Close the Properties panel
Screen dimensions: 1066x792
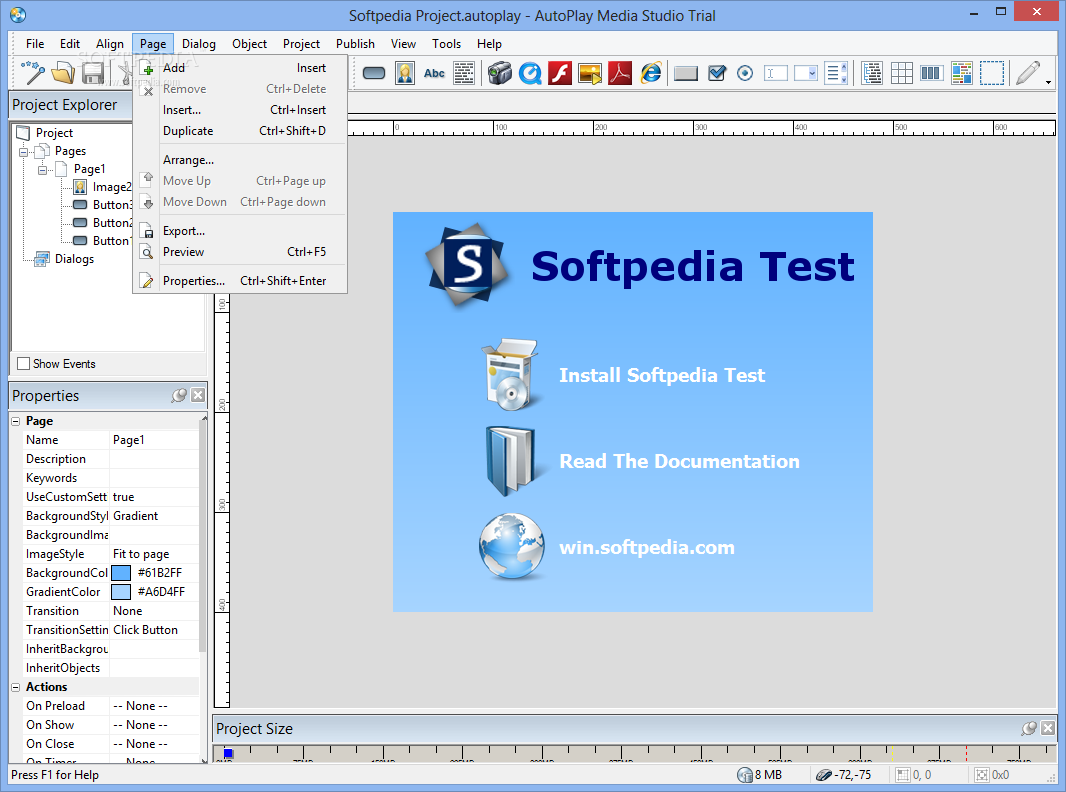[198, 395]
